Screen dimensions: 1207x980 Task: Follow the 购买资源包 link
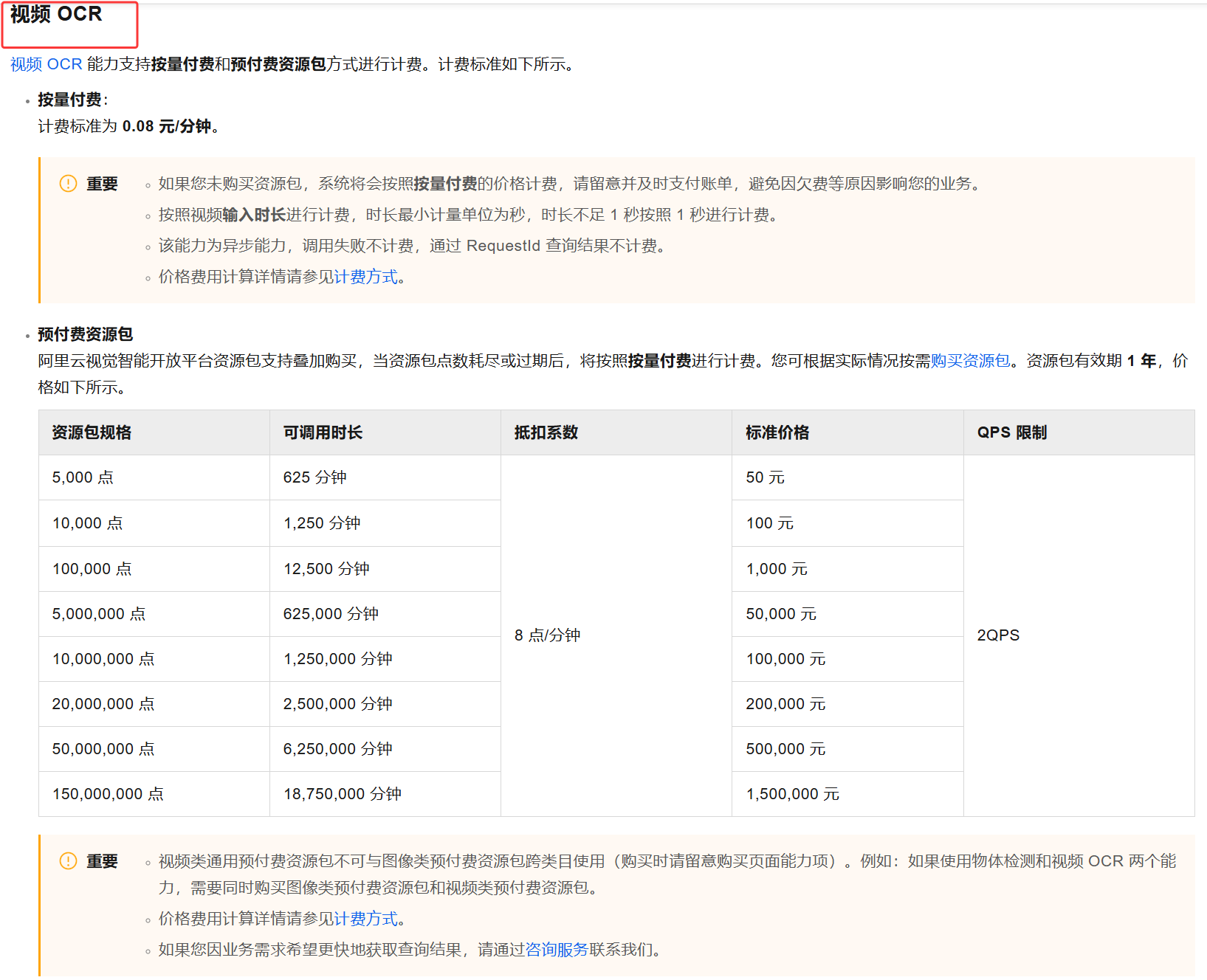coord(970,361)
